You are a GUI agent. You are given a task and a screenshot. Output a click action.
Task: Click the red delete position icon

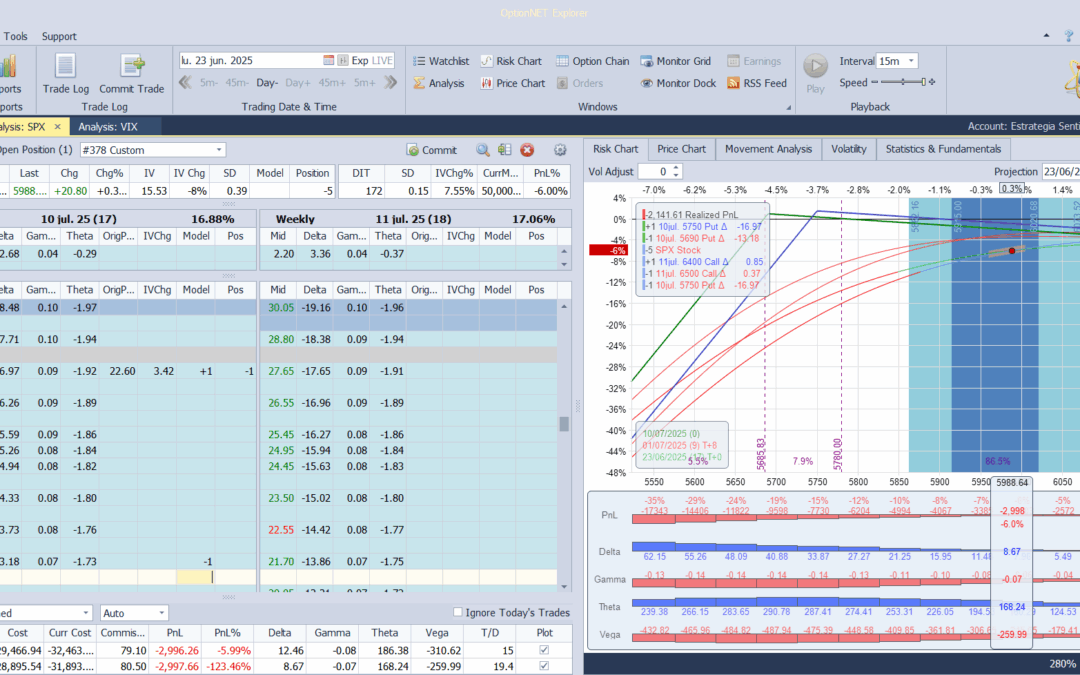pos(527,150)
